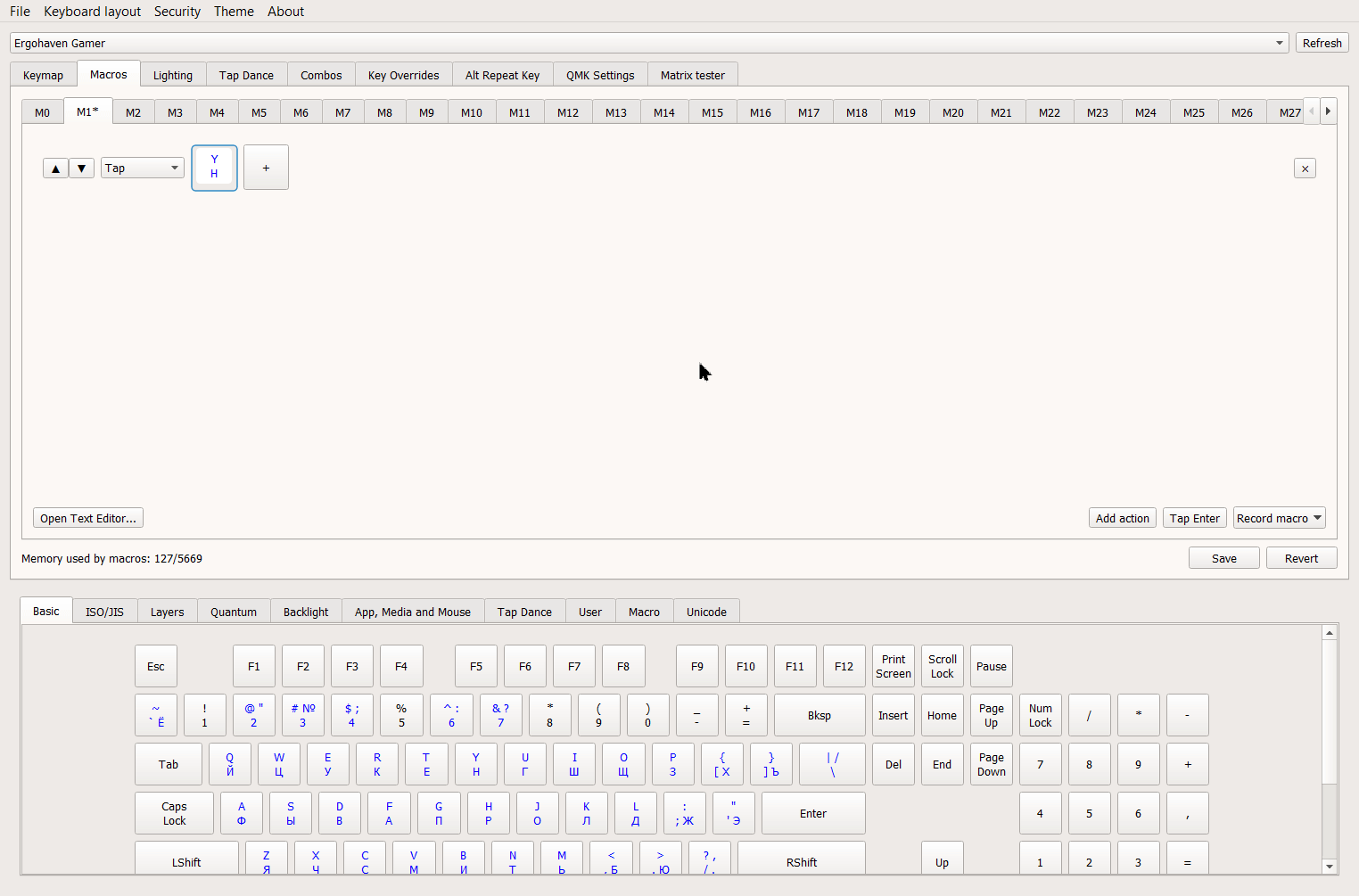
Task: Select the M5 macro tab
Action: [x=259, y=112]
